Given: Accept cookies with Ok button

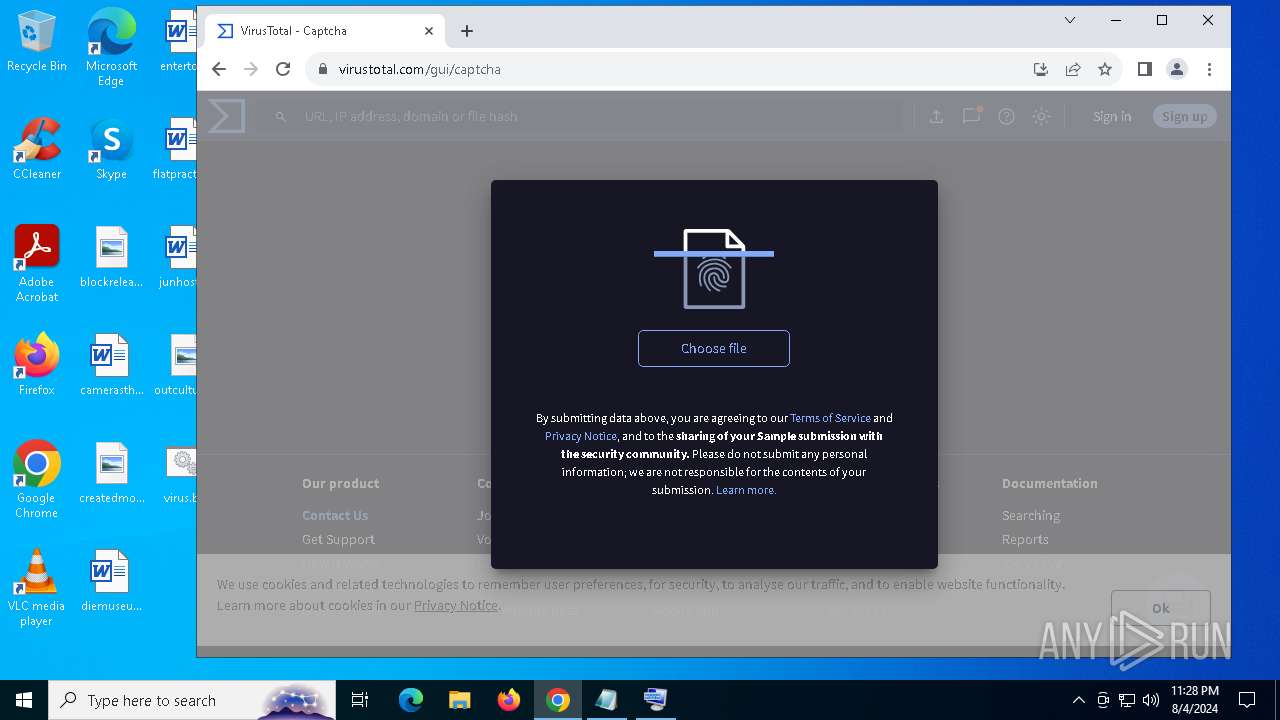Looking at the screenshot, I should click(x=1161, y=608).
